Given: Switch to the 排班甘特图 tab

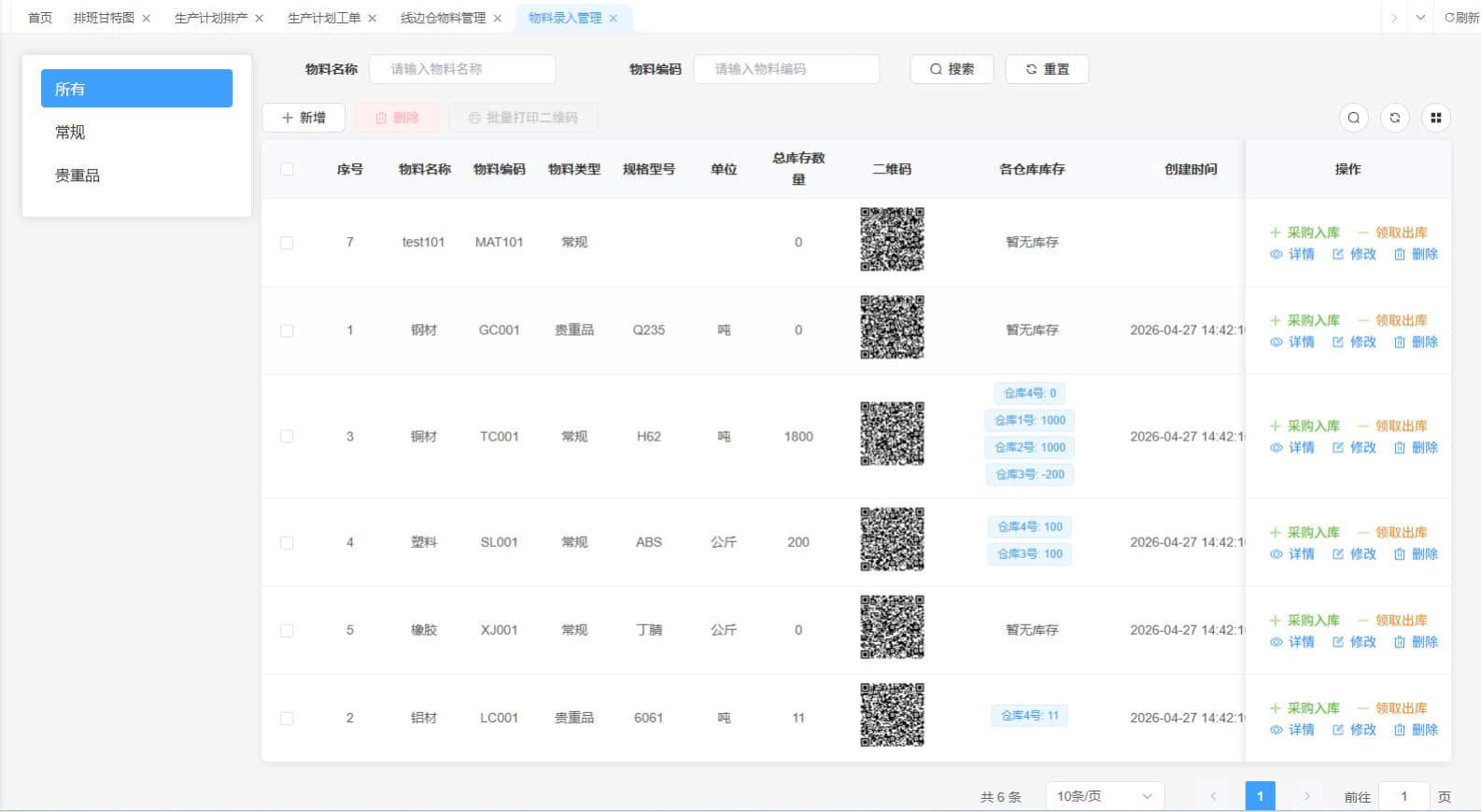Looking at the screenshot, I should [x=104, y=18].
